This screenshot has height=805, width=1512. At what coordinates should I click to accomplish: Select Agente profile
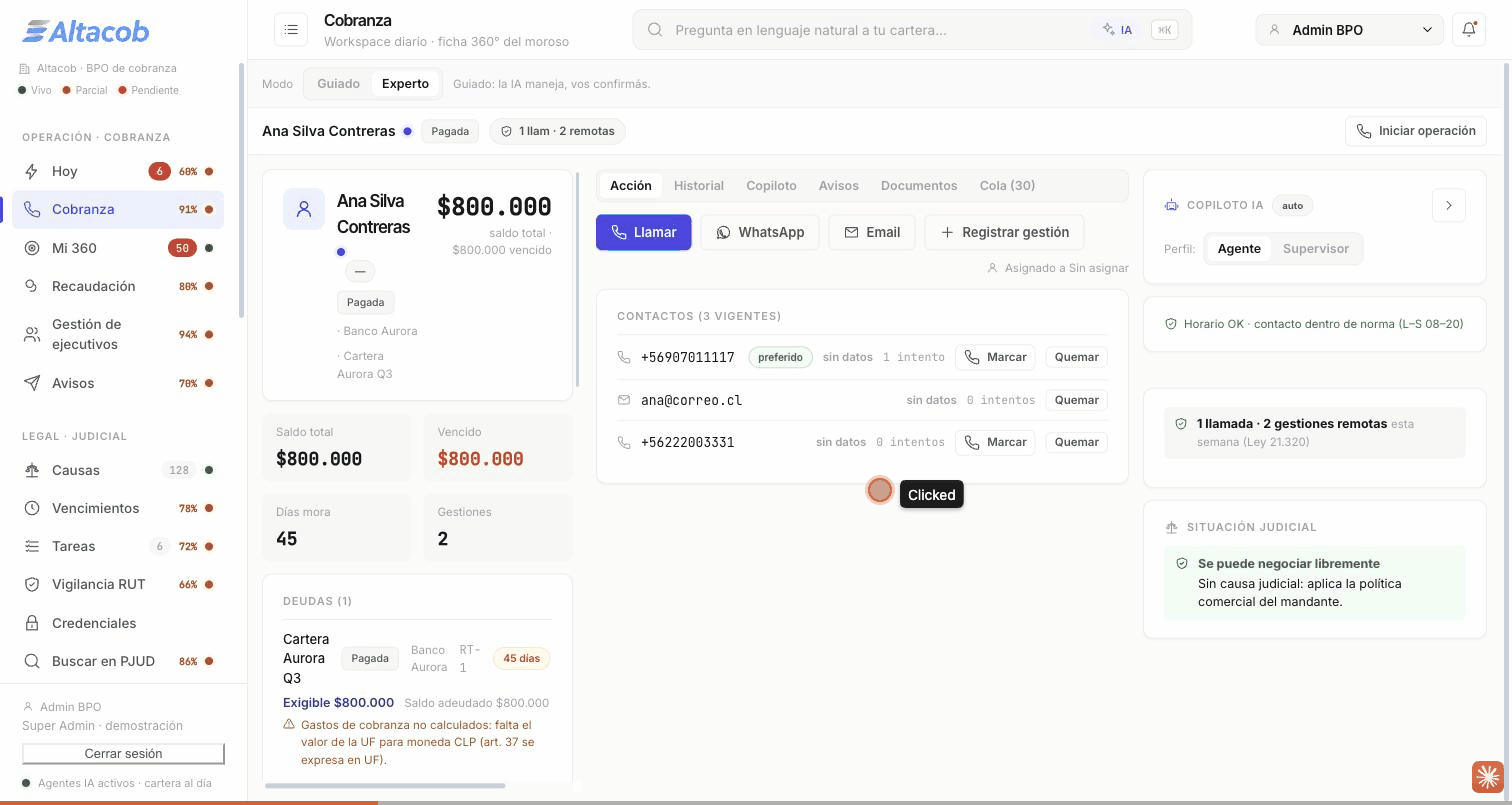click(1239, 248)
